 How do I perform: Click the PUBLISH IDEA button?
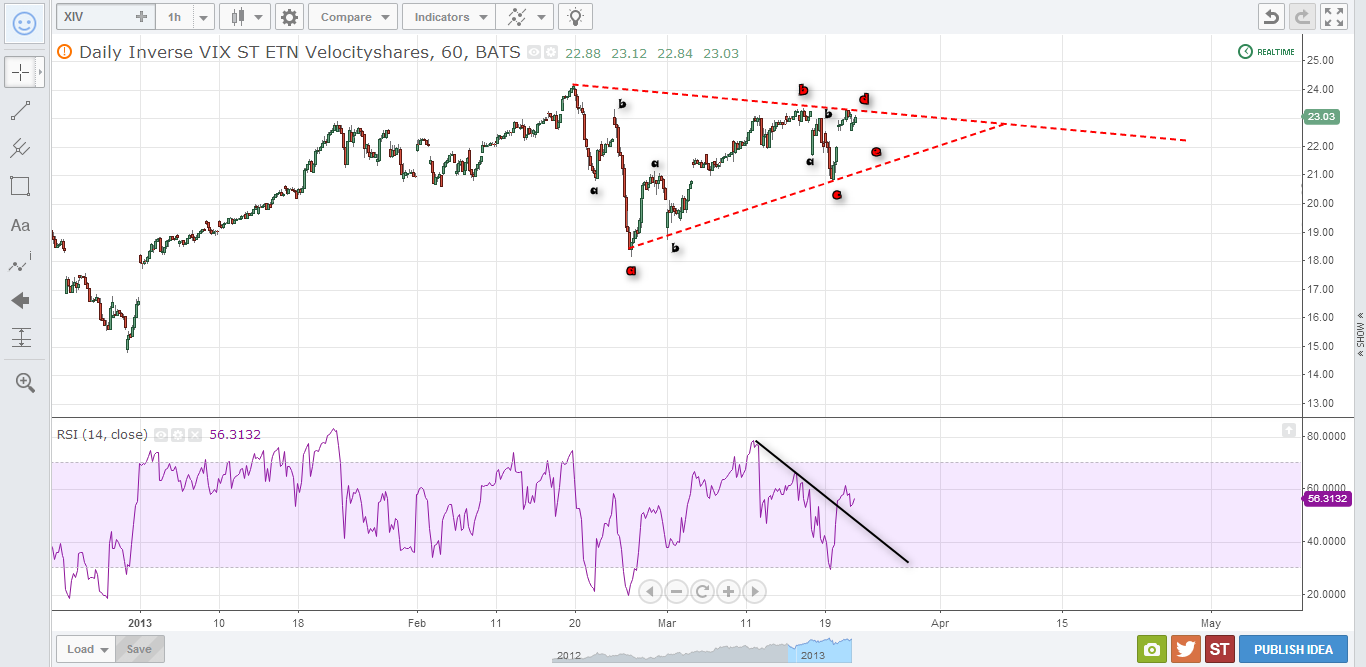[1293, 649]
